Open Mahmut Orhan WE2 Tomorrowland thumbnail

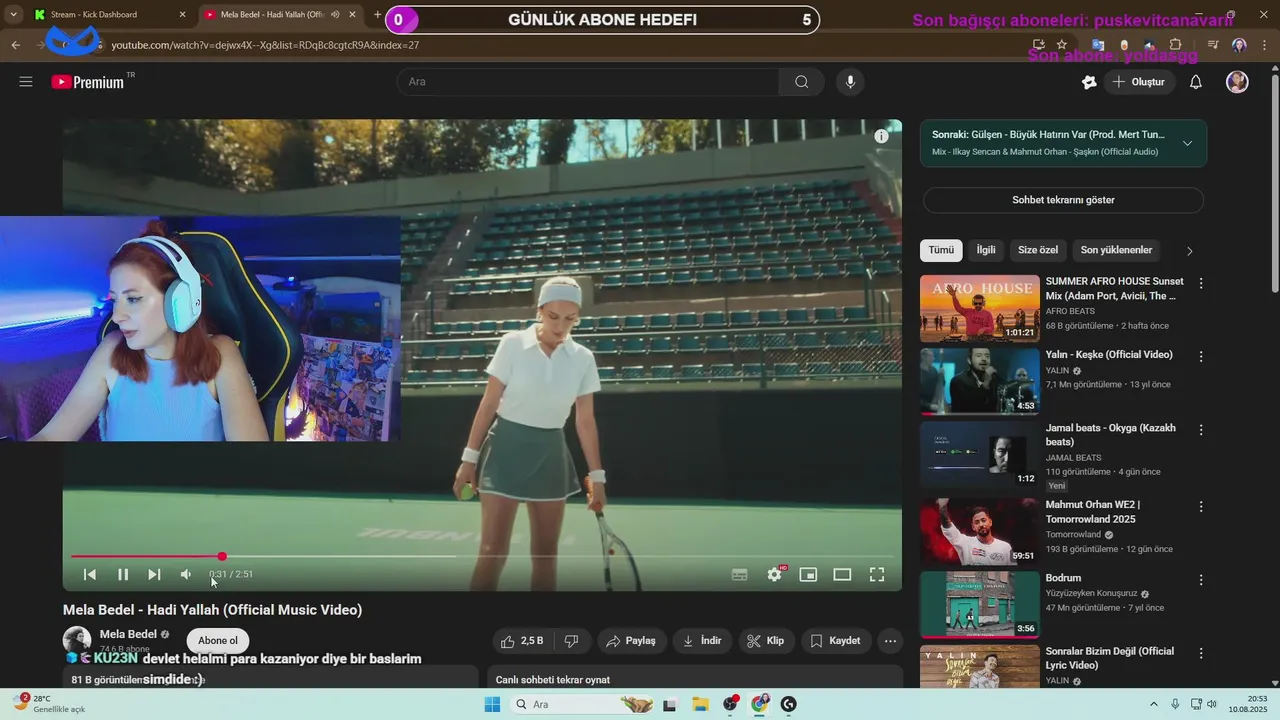[980, 531]
